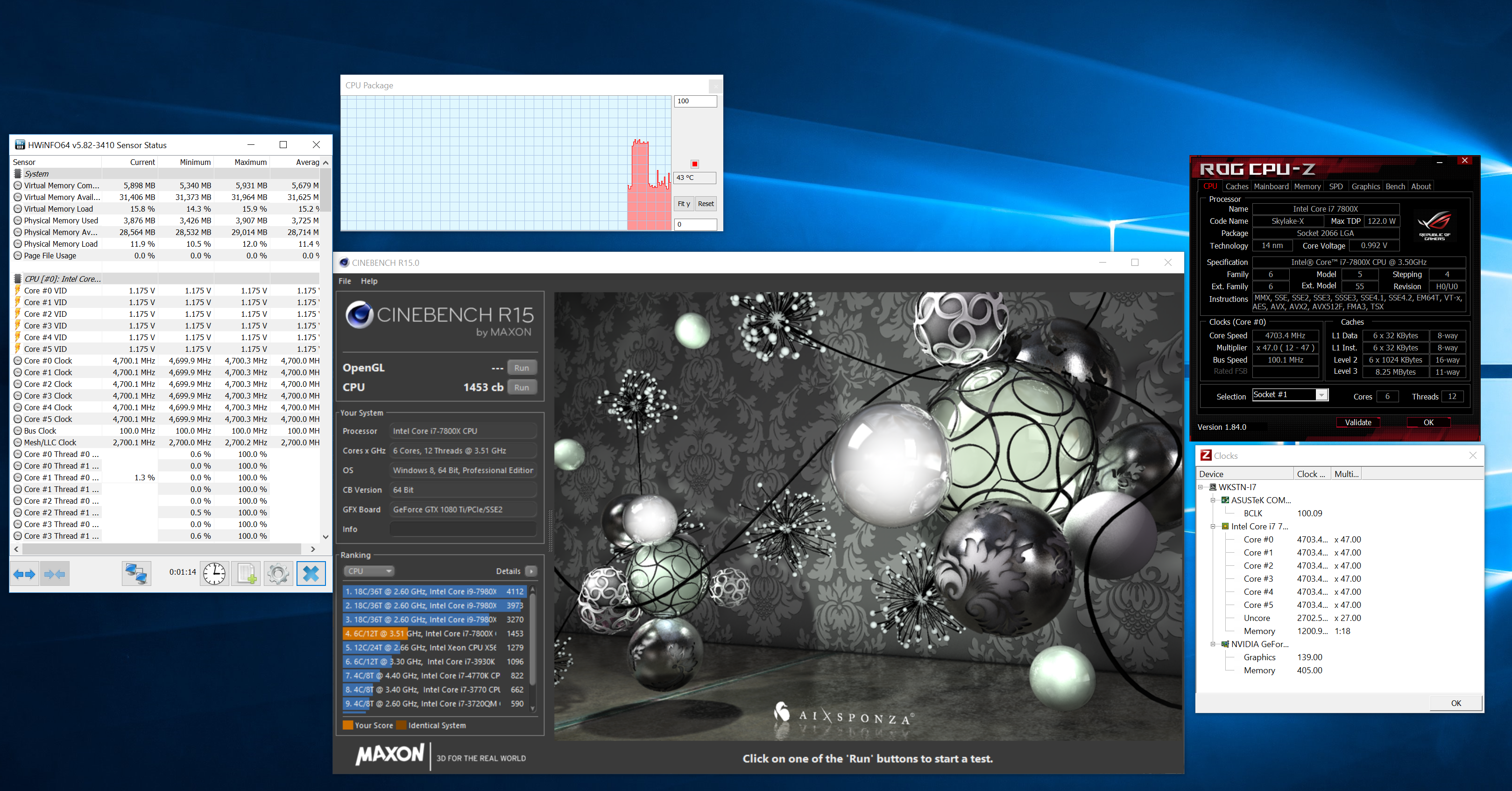Click NVIDIA GeForce GPU icon in Clocks tree
The width and height of the screenshot is (1512, 791).
click(1226, 644)
